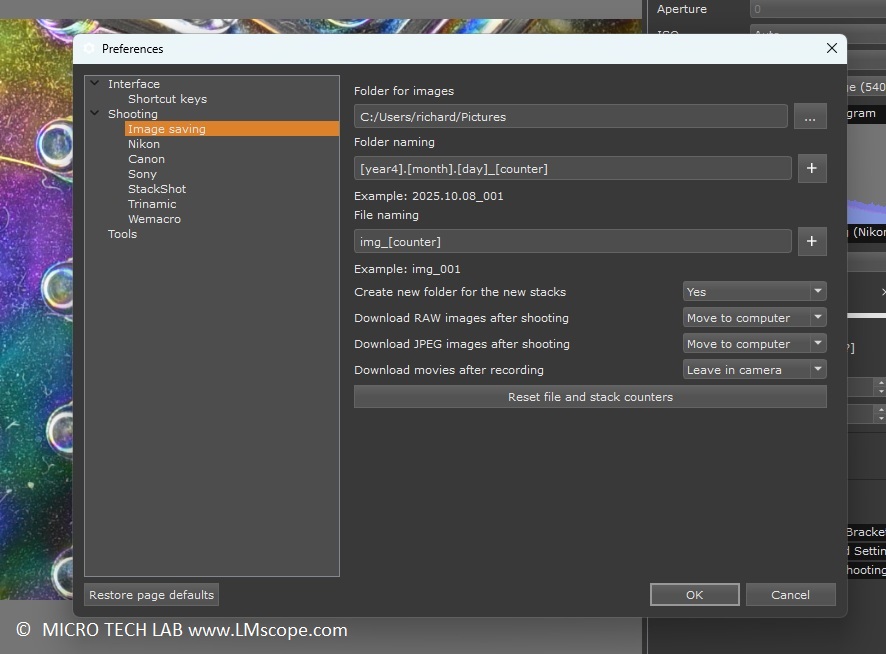Open the Tools preferences section

click(122, 234)
